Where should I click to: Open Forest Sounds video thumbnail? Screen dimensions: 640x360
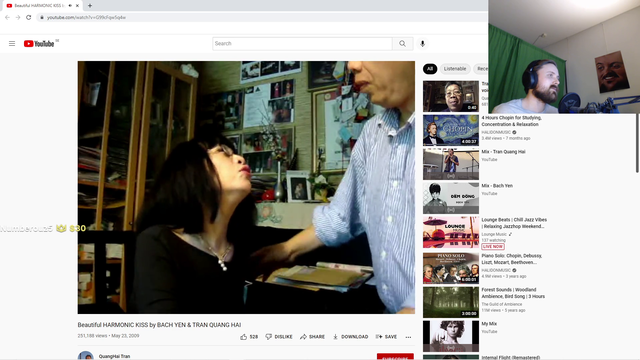click(x=451, y=302)
